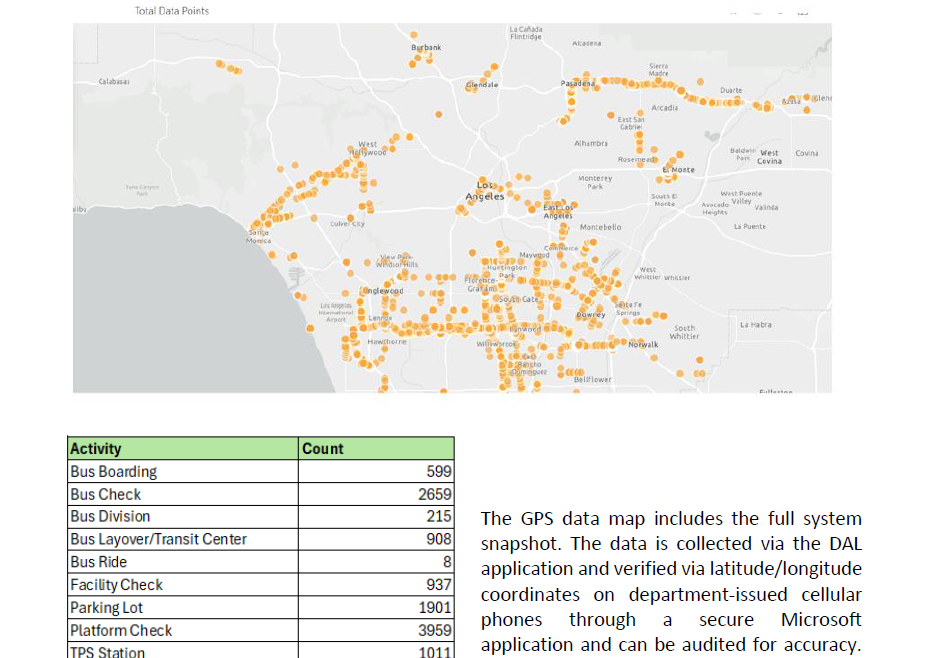Click the Total Data Points heading
The height and width of the screenshot is (658, 929).
pos(171,11)
